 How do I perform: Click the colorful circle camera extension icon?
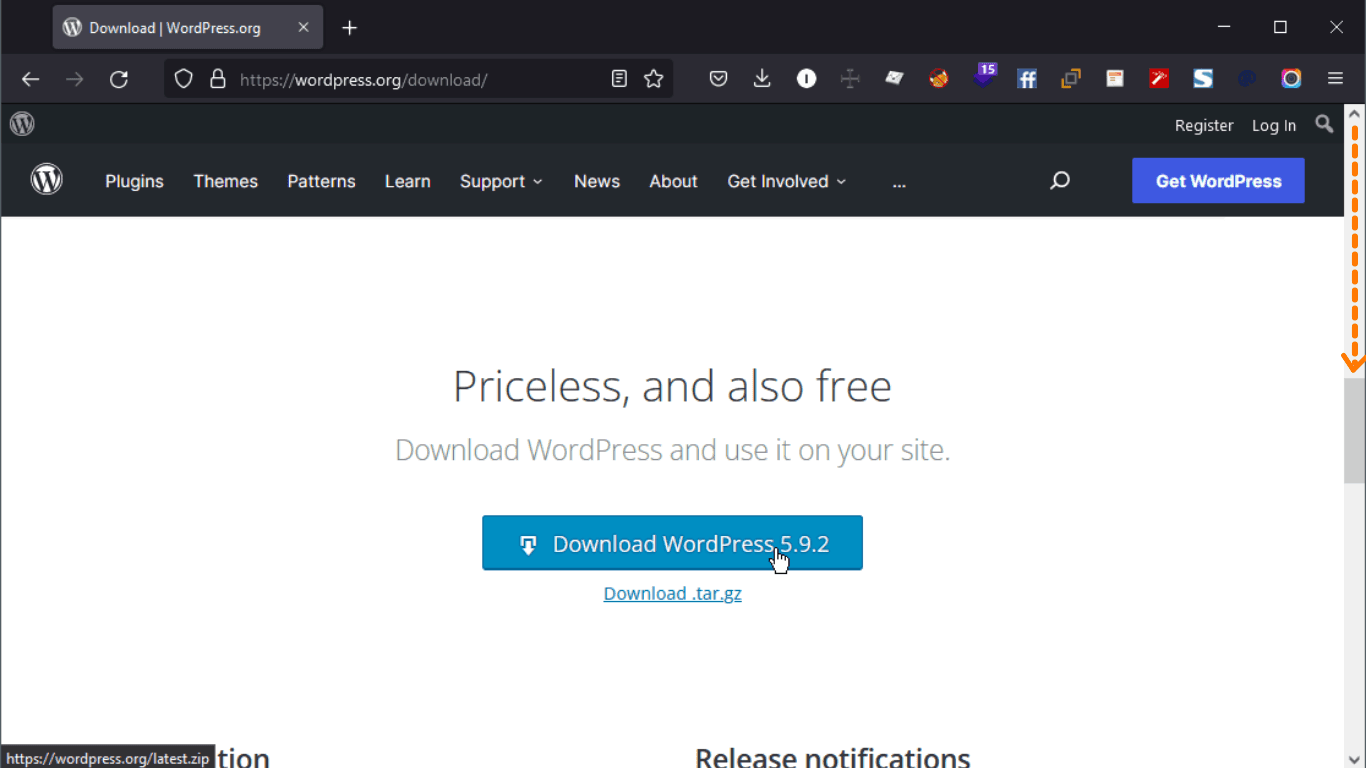click(x=1291, y=79)
